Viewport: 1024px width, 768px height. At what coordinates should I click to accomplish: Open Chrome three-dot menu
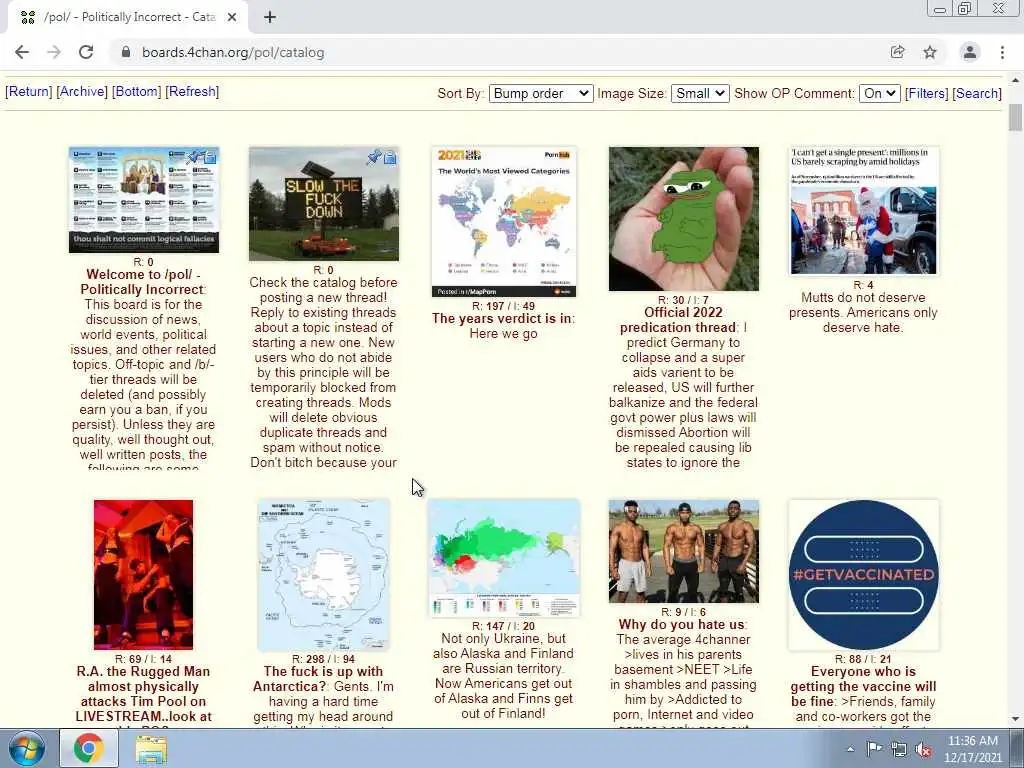tap(1002, 52)
